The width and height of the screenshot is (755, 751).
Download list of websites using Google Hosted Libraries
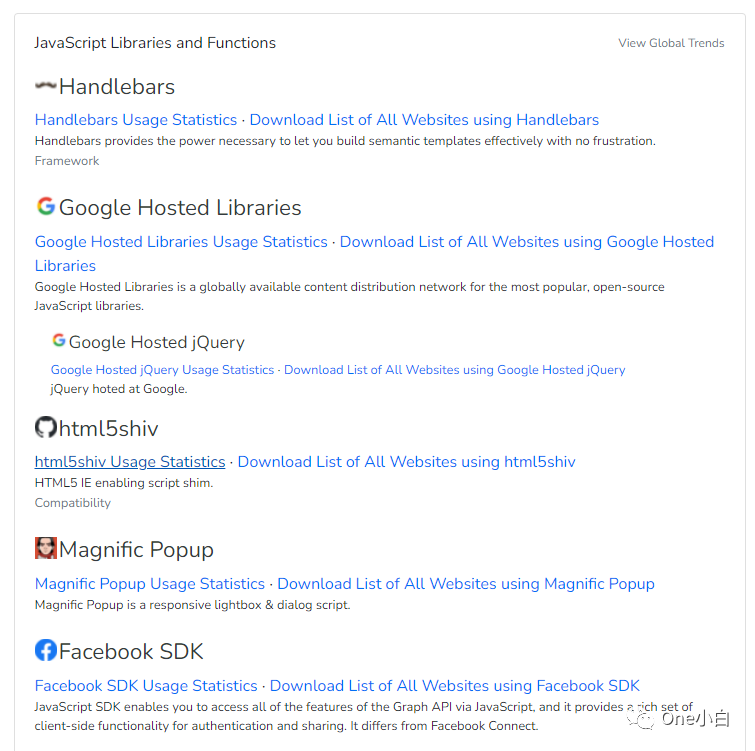tap(526, 242)
